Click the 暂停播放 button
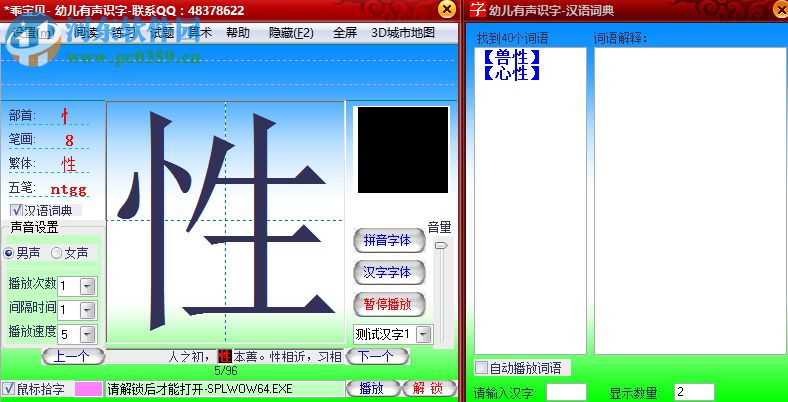 (x=389, y=304)
